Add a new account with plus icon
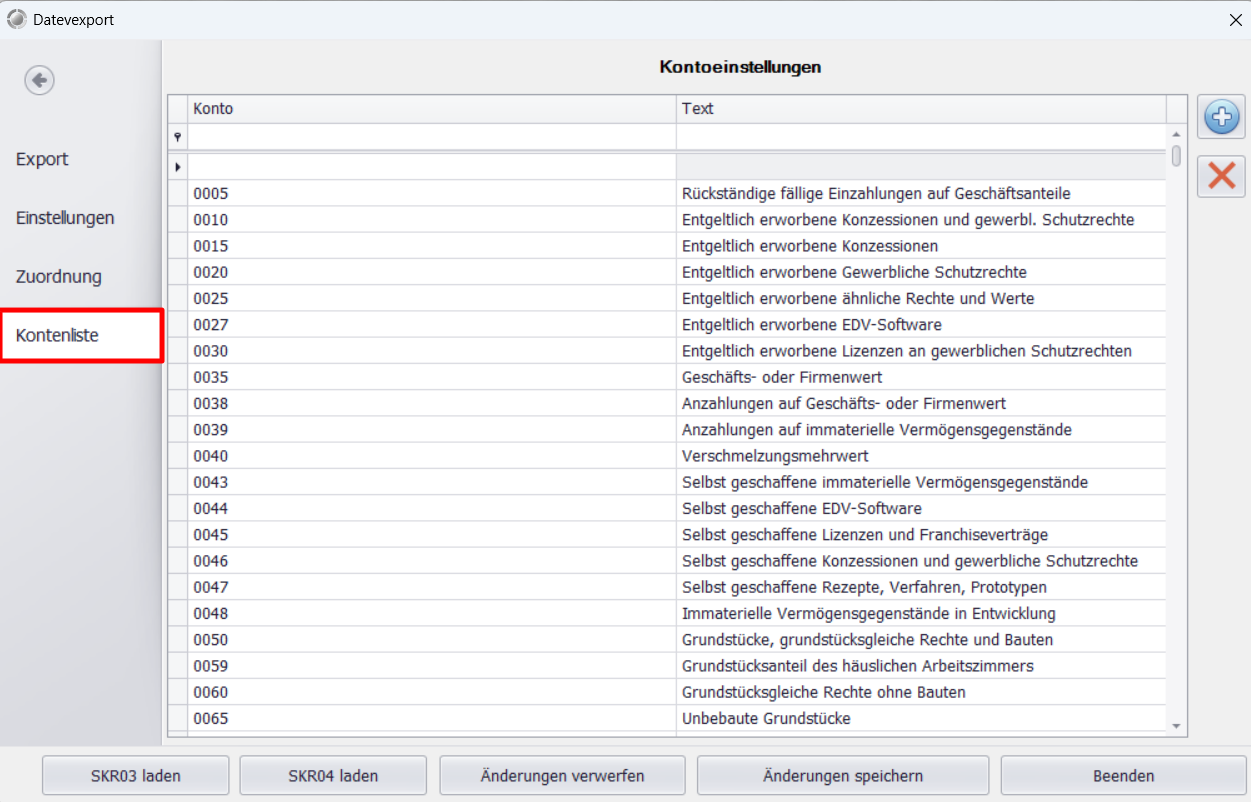 point(1221,117)
